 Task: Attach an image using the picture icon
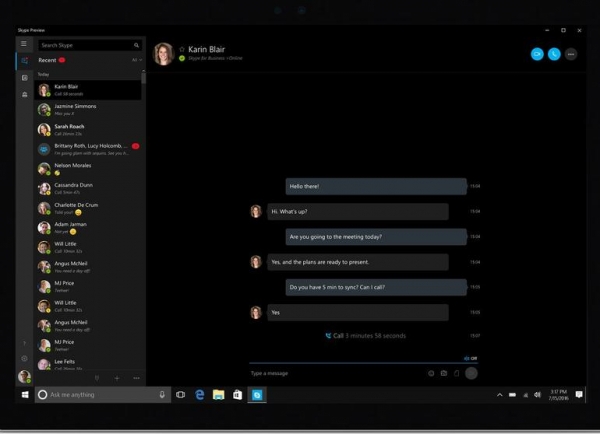pyautogui.click(x=444, y=373)
